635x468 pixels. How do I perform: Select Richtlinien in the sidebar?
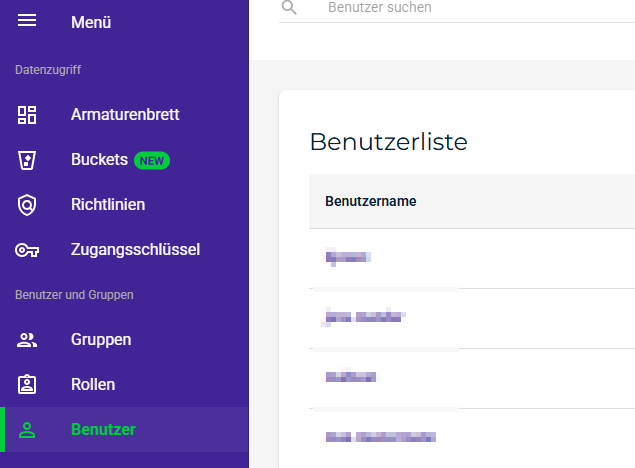(x=108, y=205)
